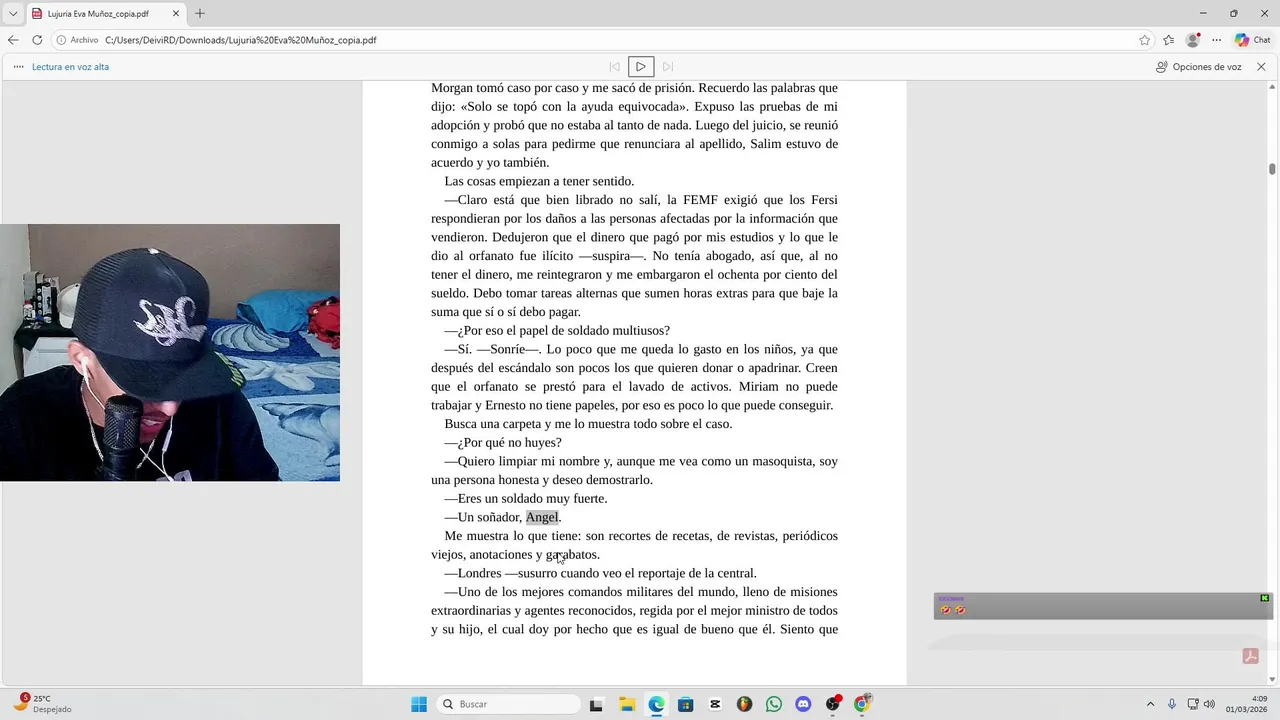Click the Buscar taskbar search box
Viewport: 1280px width, 720px height.
(509, 704)
